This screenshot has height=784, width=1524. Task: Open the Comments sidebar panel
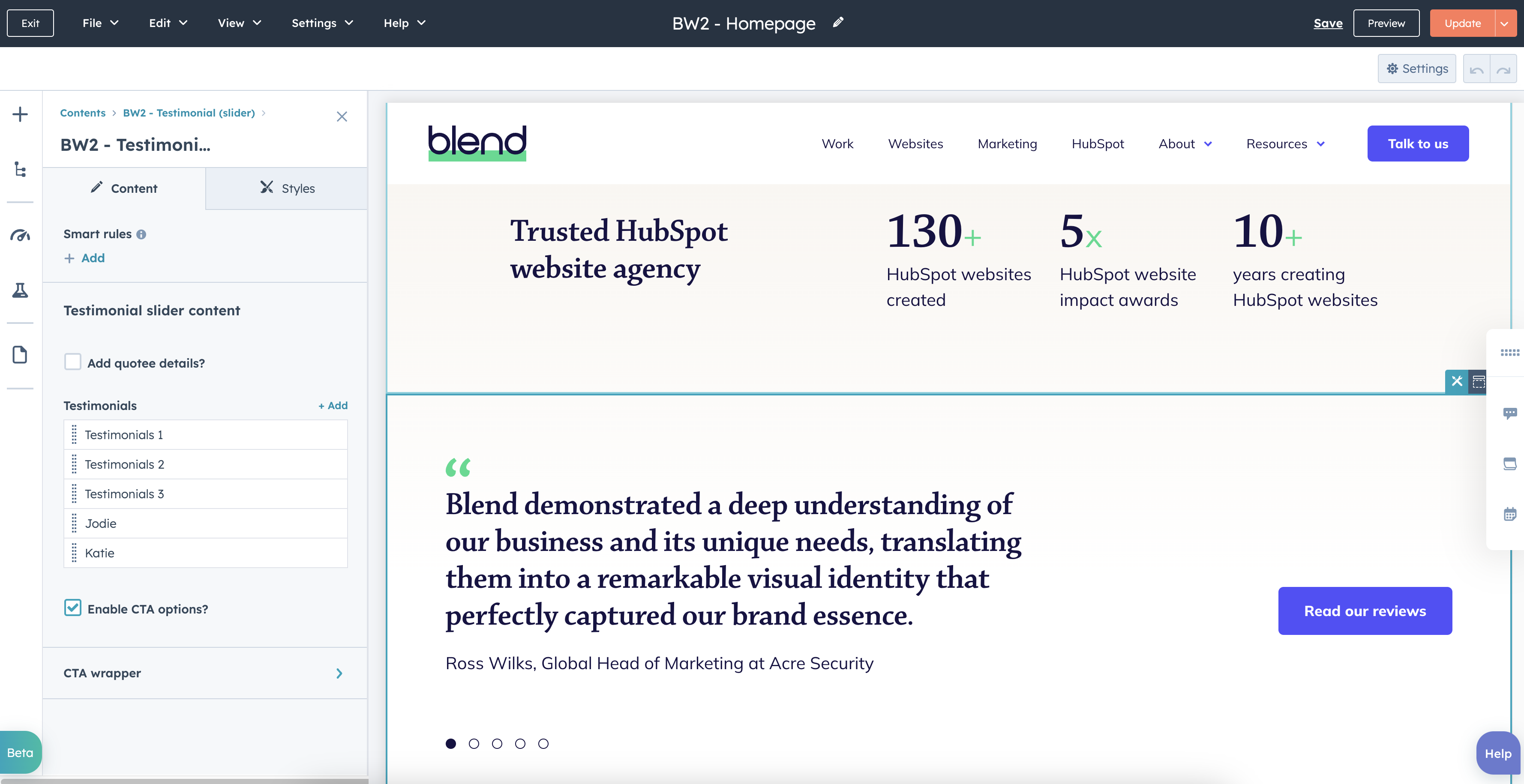[1510, 413]
